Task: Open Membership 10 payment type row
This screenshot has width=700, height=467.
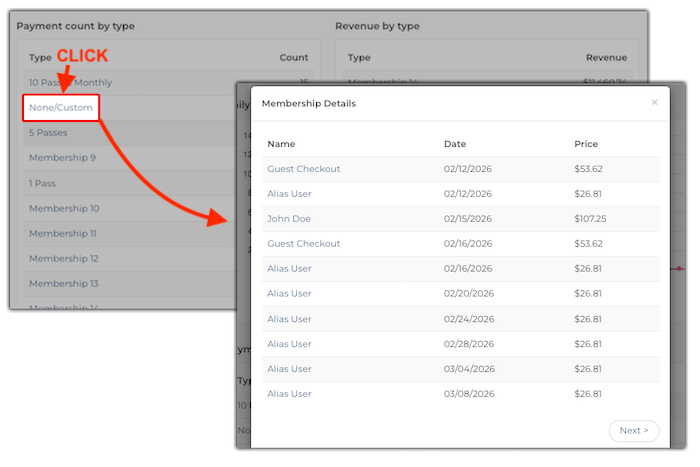Action: [64, 208]
